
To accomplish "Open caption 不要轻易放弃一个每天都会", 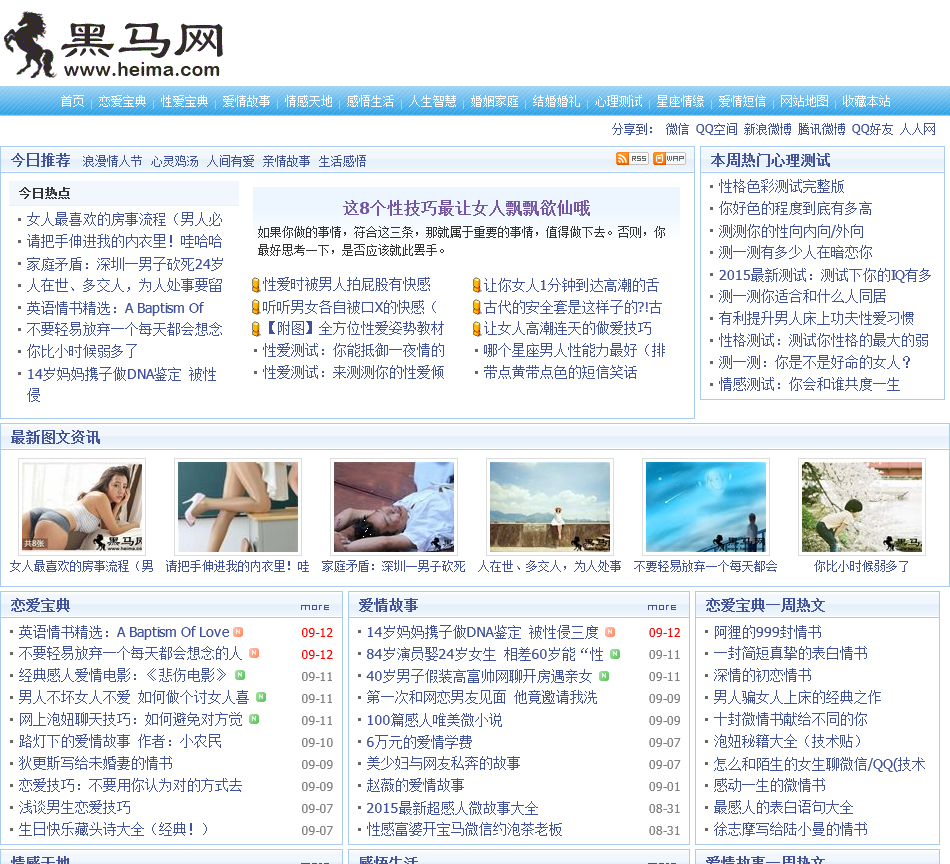I will coord(705,567).
